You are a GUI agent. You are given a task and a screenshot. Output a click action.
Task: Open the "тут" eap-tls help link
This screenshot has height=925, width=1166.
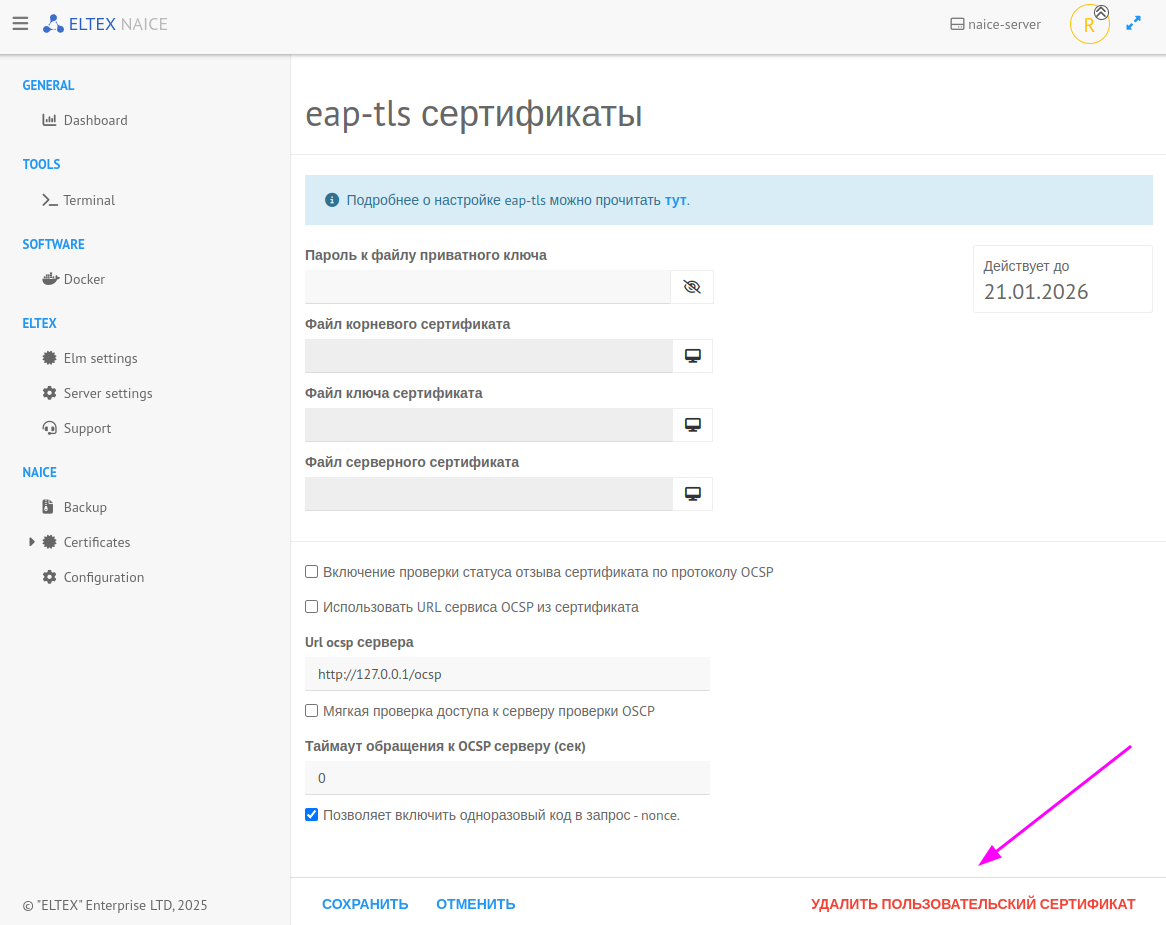(x=676, y=200)
